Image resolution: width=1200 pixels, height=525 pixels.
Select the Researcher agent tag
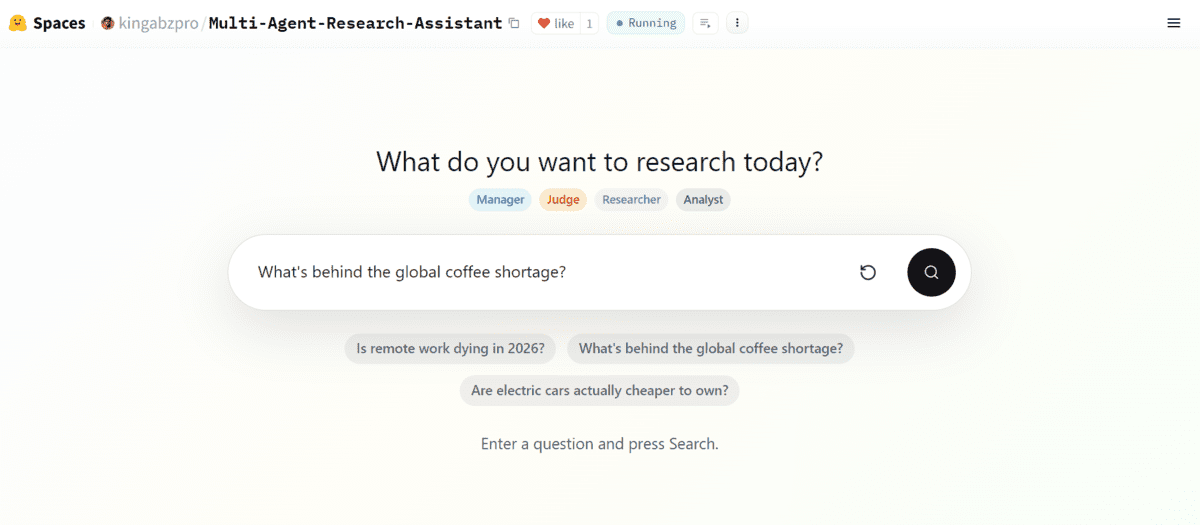click(631, 200)
